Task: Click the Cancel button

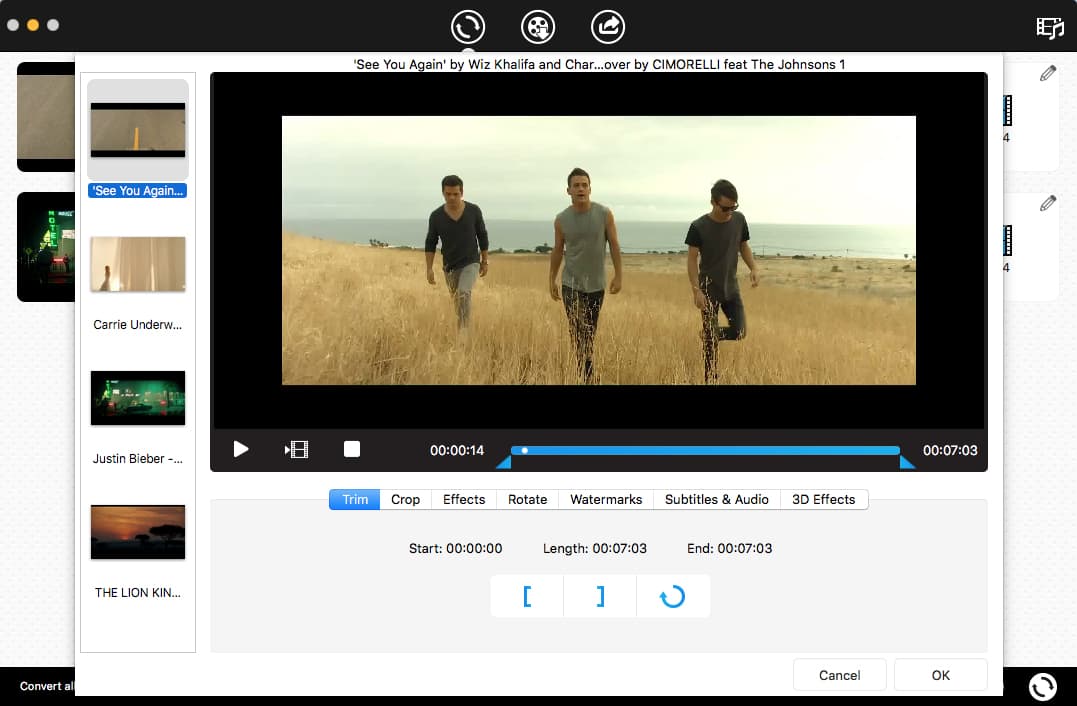Action: [839, 675]
